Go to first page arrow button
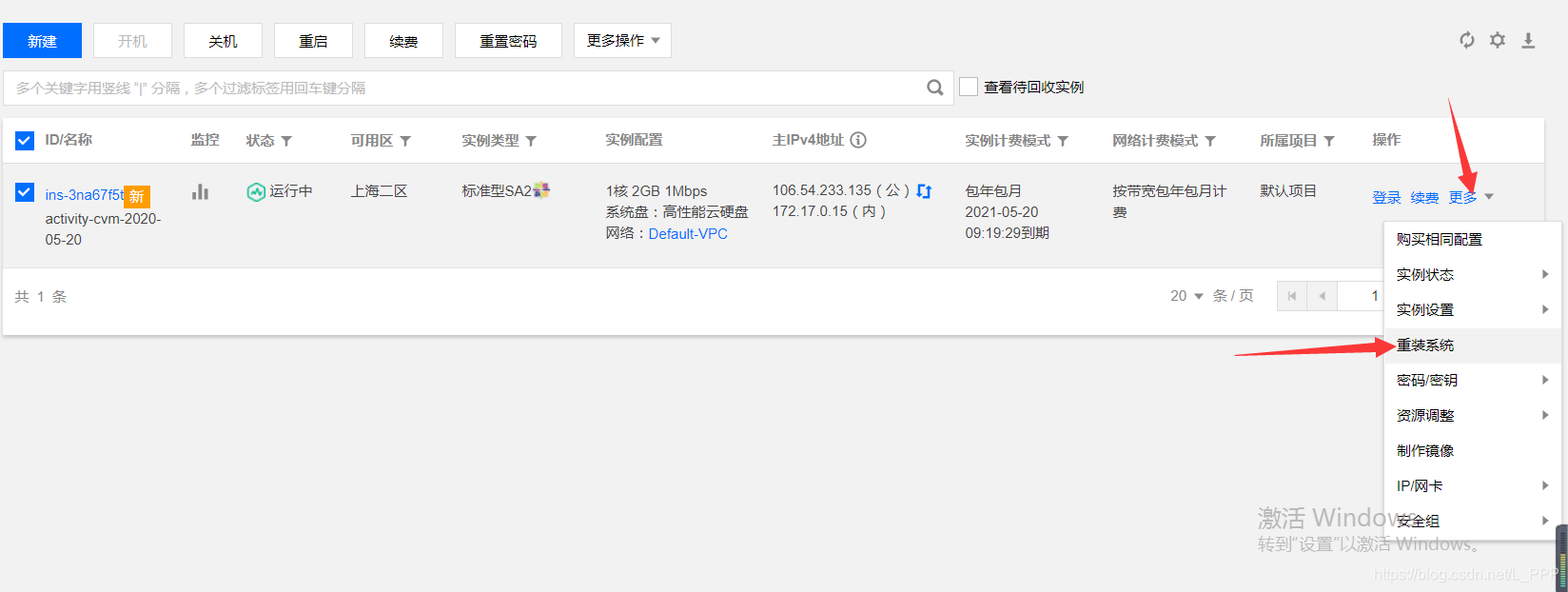This screenshot has height=592, width=1568. tap(1292, 296)
